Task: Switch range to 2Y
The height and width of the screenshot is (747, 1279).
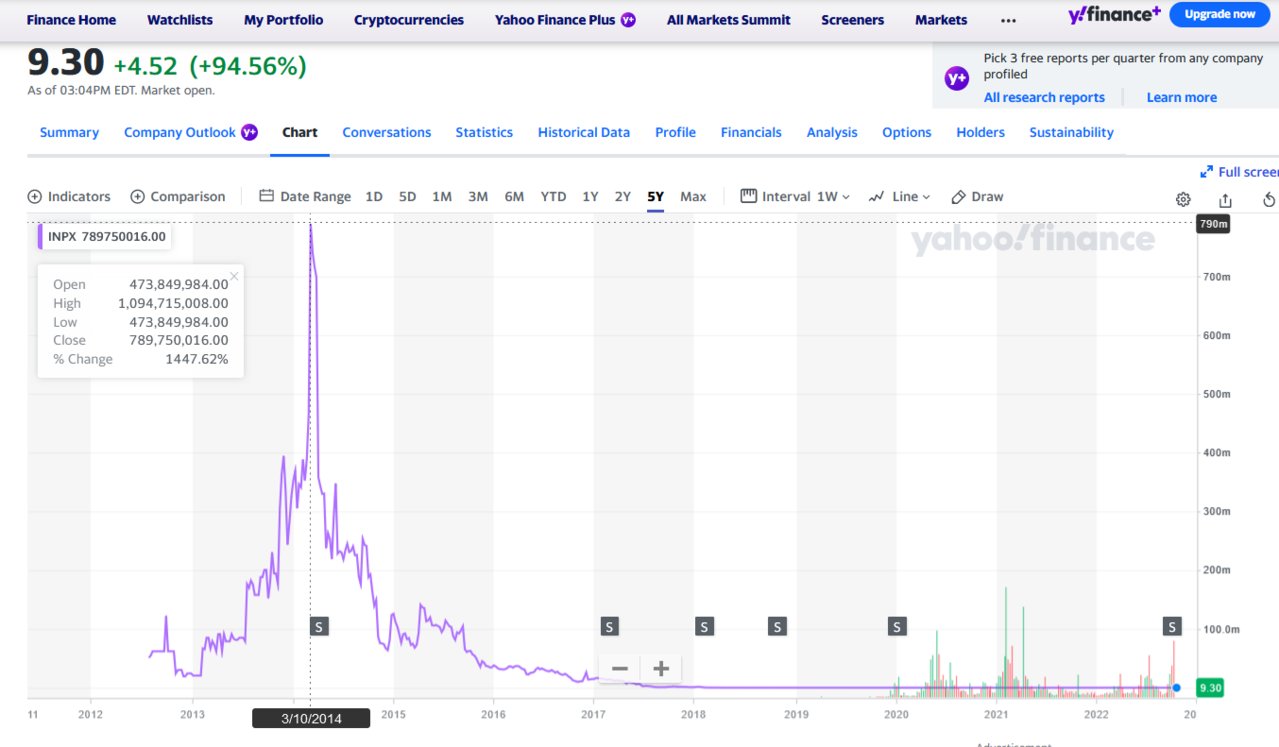Action: 623,197
